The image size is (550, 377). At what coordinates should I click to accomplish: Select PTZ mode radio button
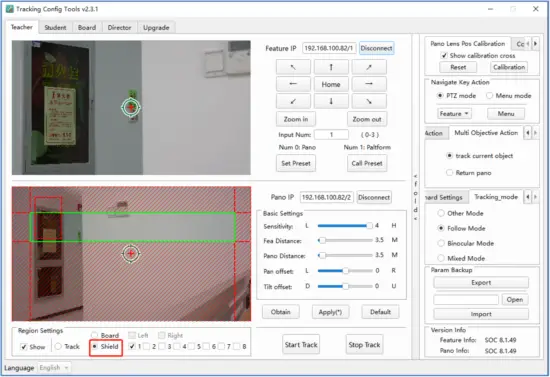pyautogui.click(x=440, y=95)
